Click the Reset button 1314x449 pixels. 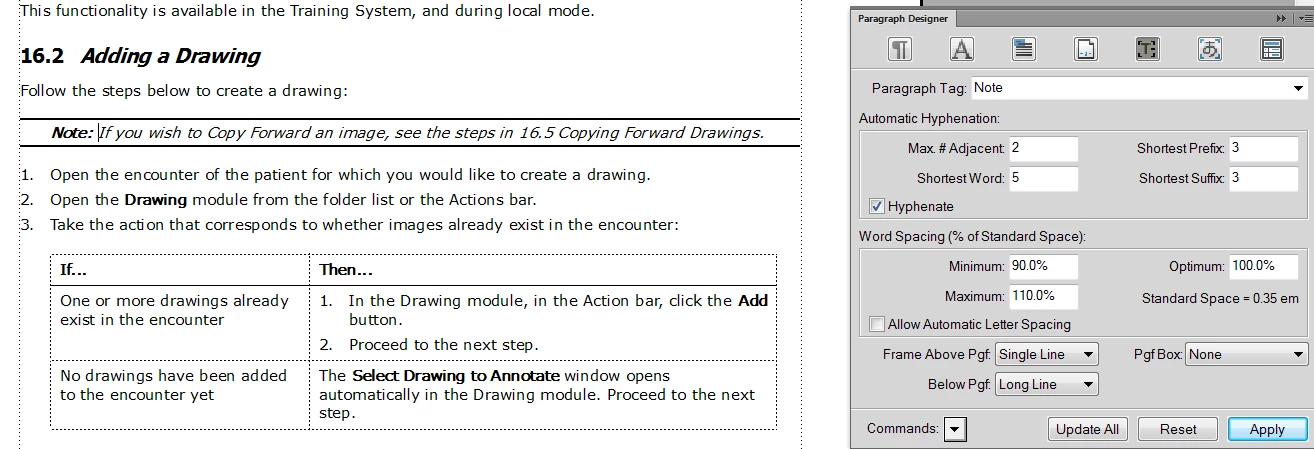1178,430
